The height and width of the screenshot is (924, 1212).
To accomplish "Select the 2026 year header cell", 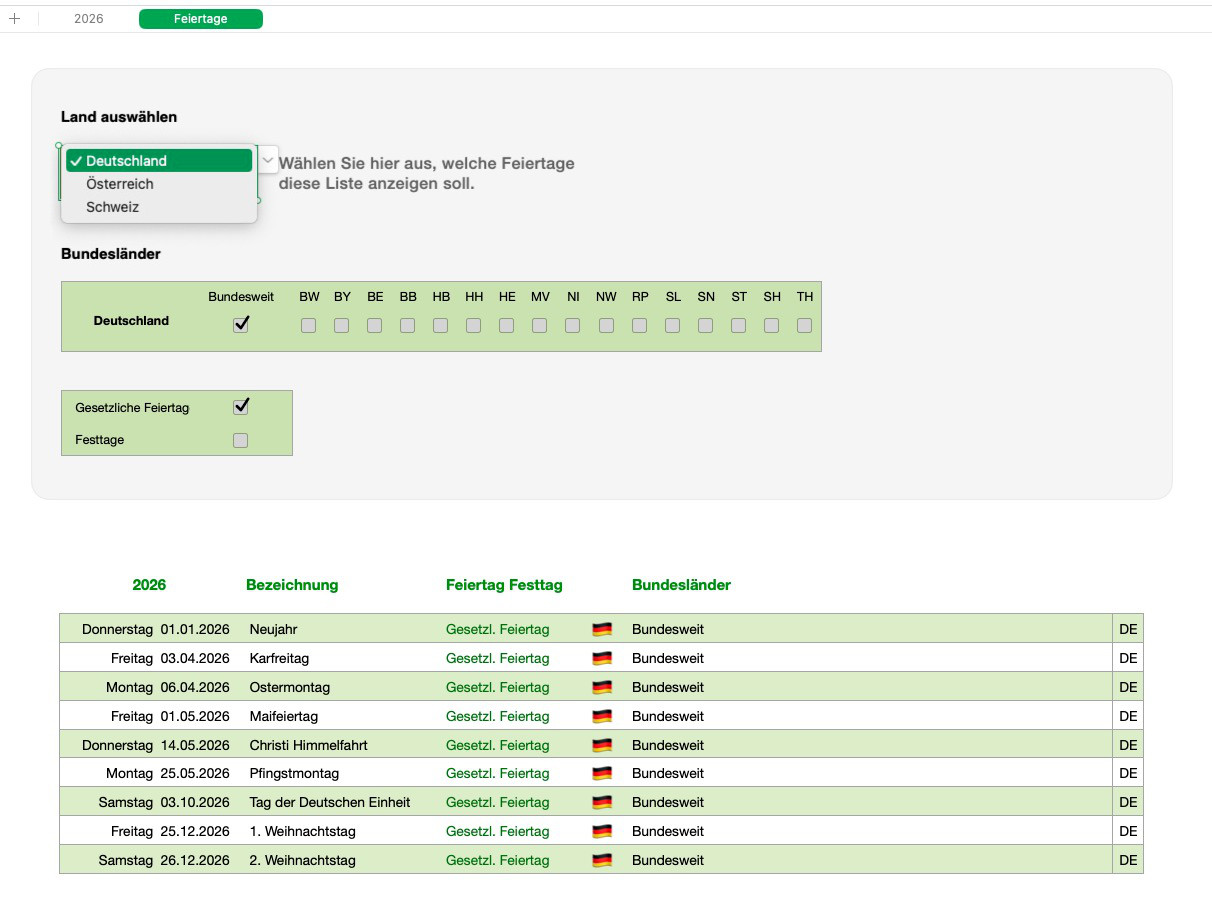I will pyautogui.click(x=149, y=585).
